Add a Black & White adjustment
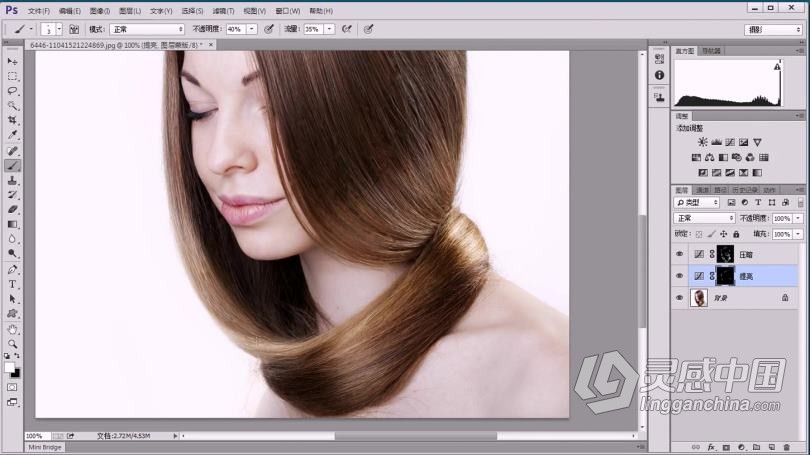This screenshot has width=810, height=455. point(723,157)
